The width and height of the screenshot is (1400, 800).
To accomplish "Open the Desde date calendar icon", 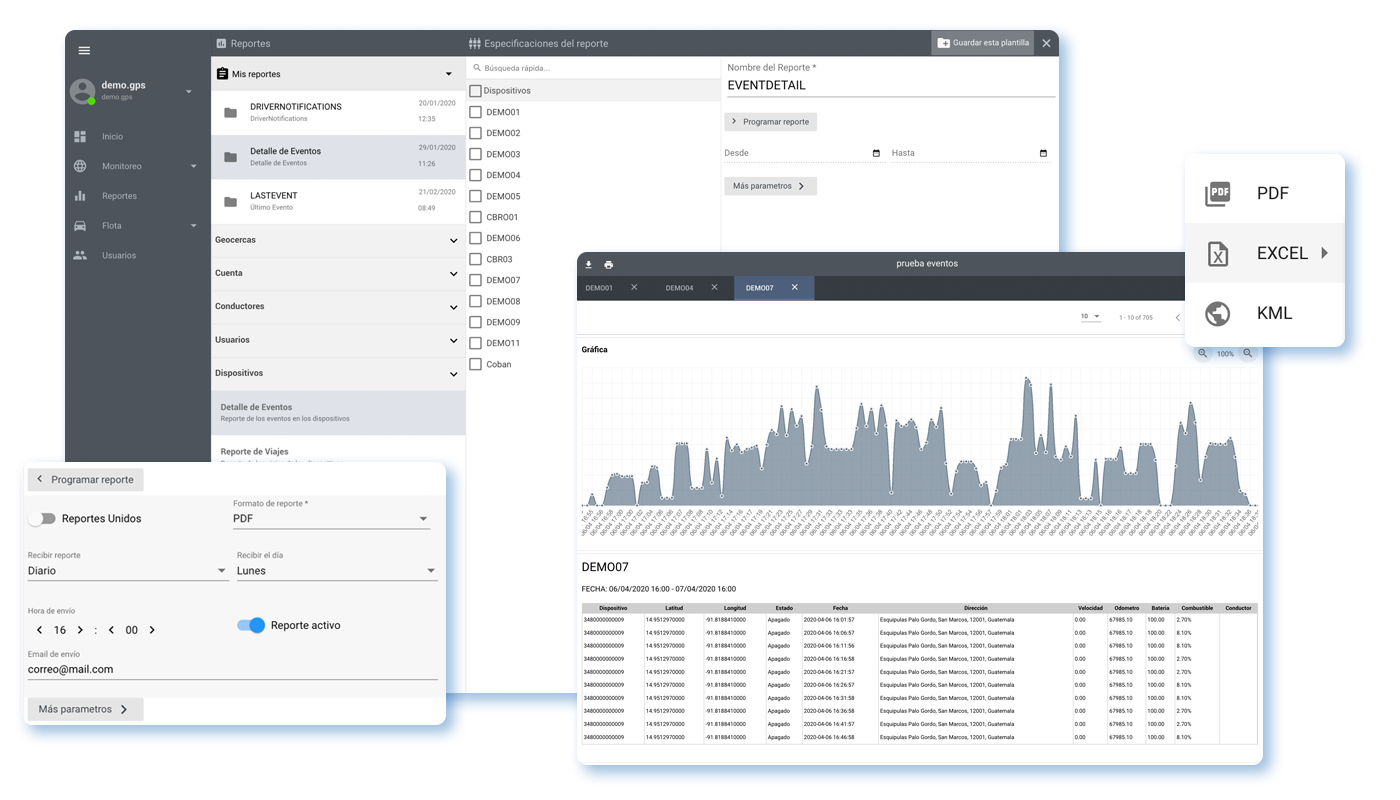I will click(876, 153).
